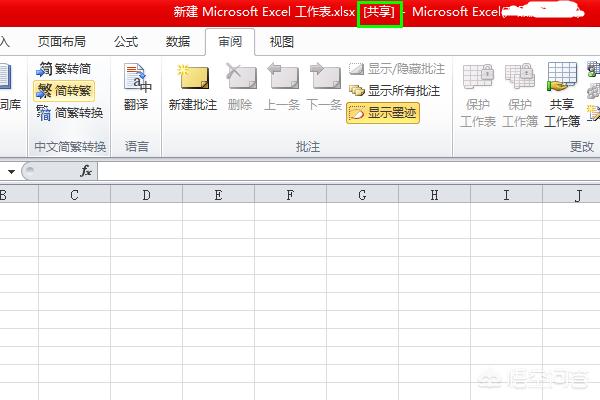Open the 视图 (View) tab
The height and width of the screenshot is (400, 600).
click(x=282, y=42)
